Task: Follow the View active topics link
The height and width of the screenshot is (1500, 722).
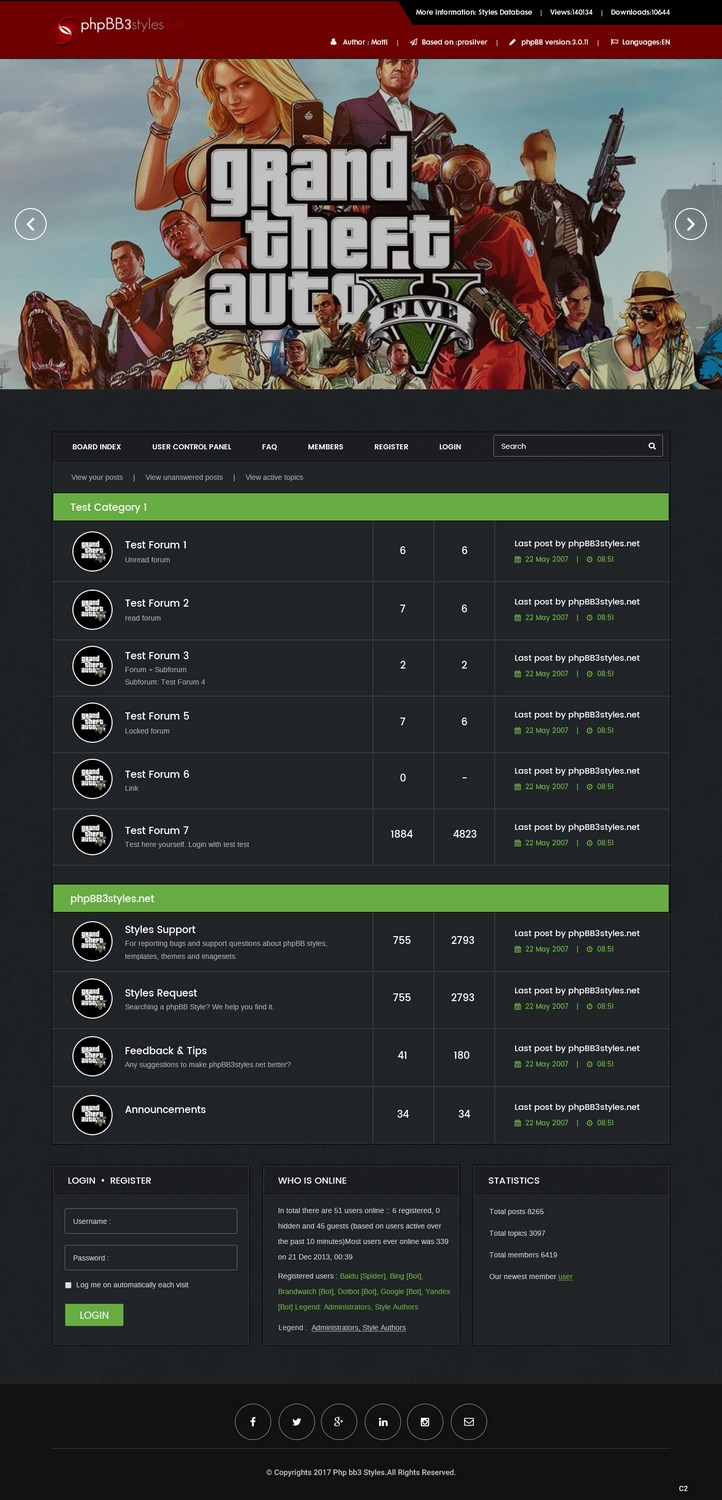Action: [x=274, y=477]
